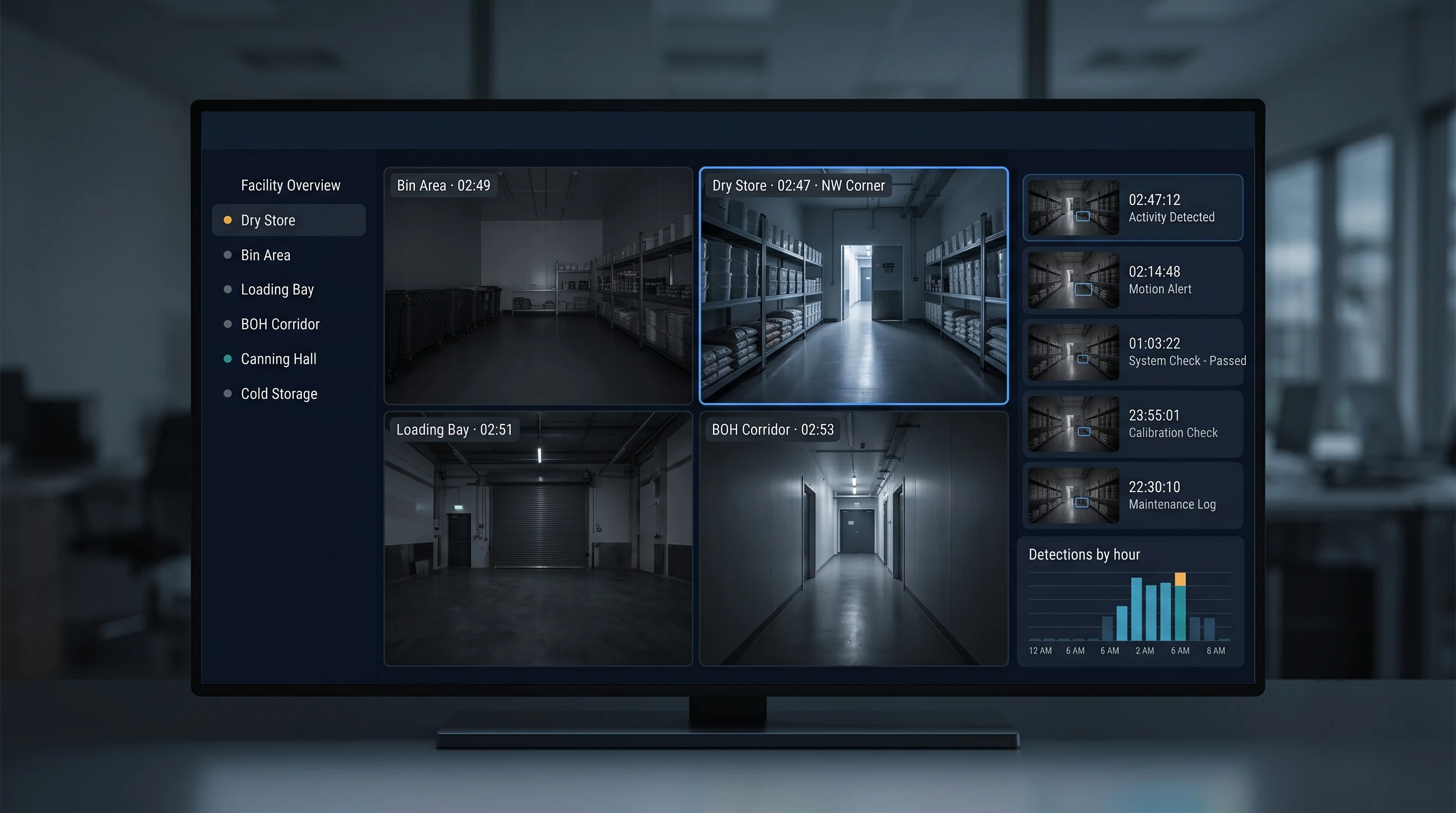This screenshot has height=813, width=1456.
Task: Open the Facility Overview heading
Action: [290, 185]
